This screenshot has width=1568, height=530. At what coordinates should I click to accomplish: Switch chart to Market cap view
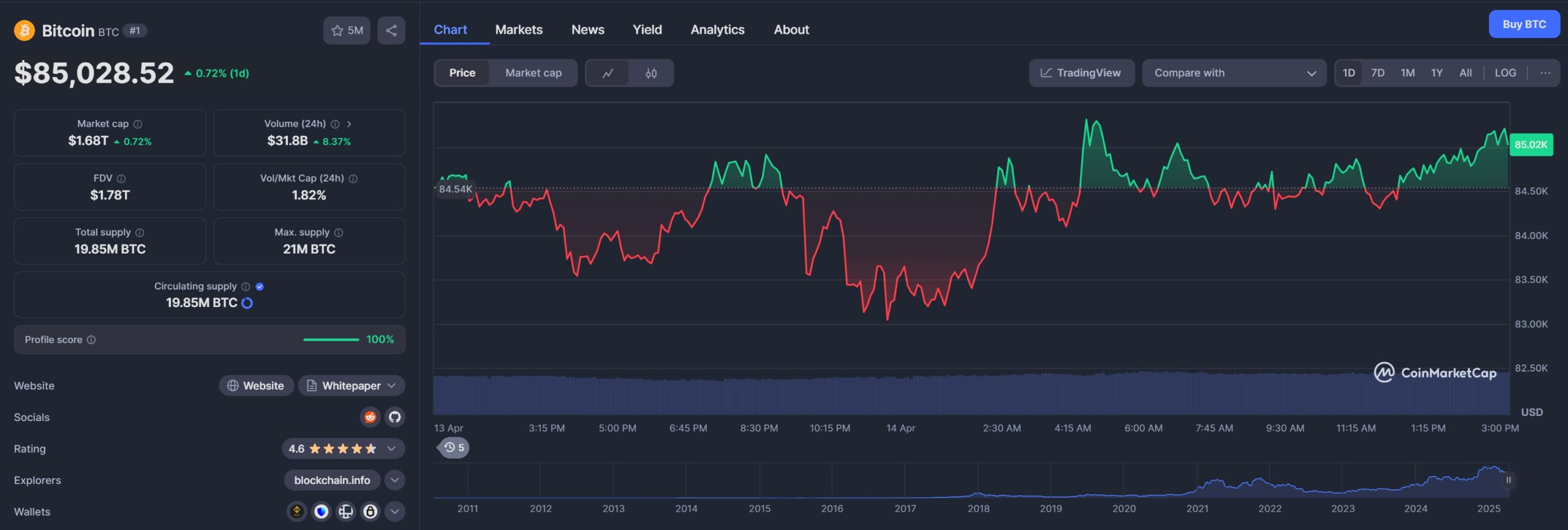point(533,73)
